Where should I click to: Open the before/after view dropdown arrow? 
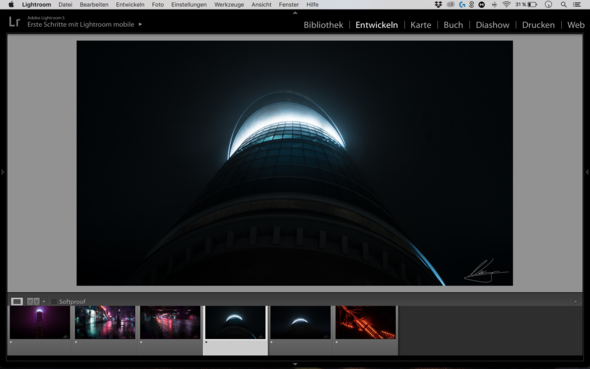44,301
